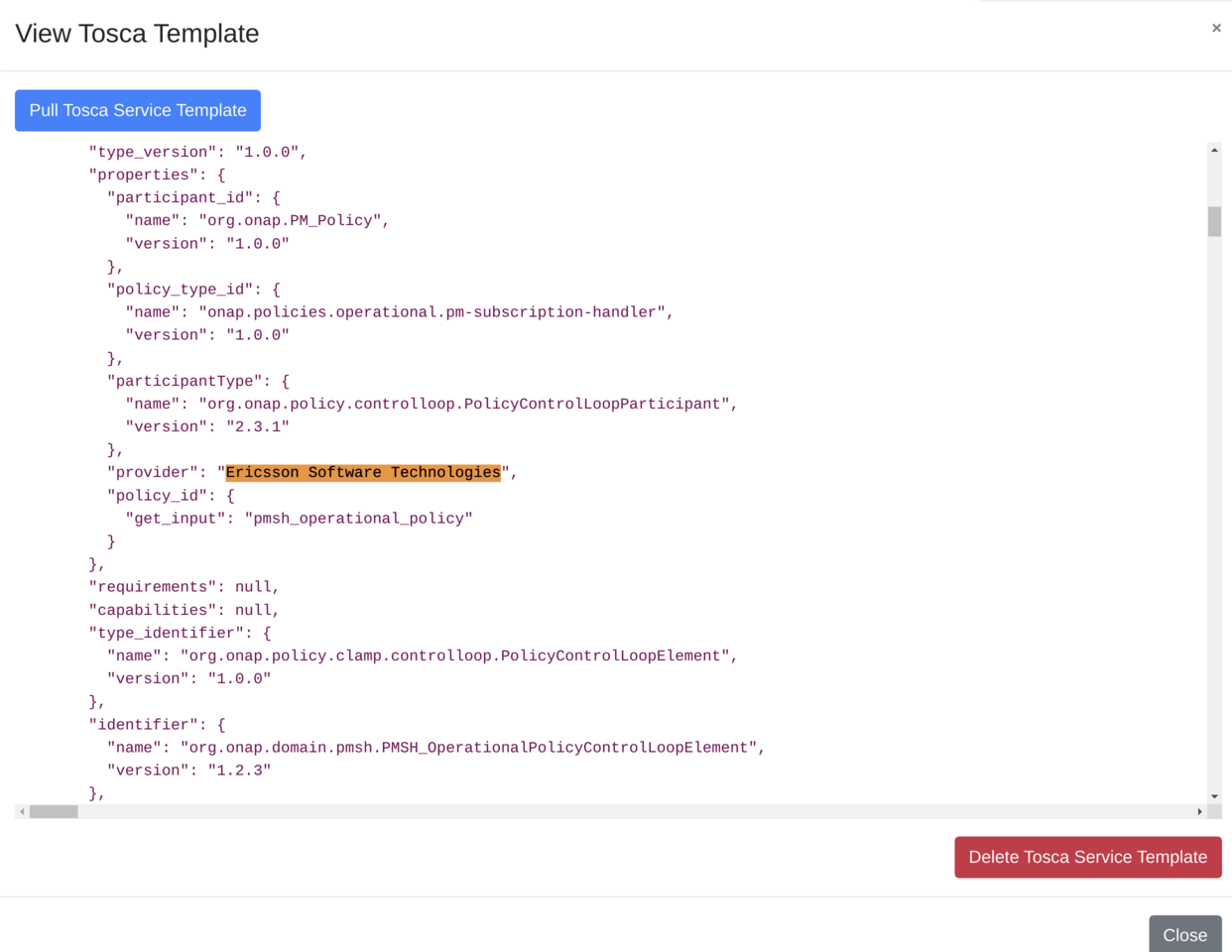Click the "type_identifier" key
The height and width of the screenshot is (952, 1232).
click(x=166, y=633)
